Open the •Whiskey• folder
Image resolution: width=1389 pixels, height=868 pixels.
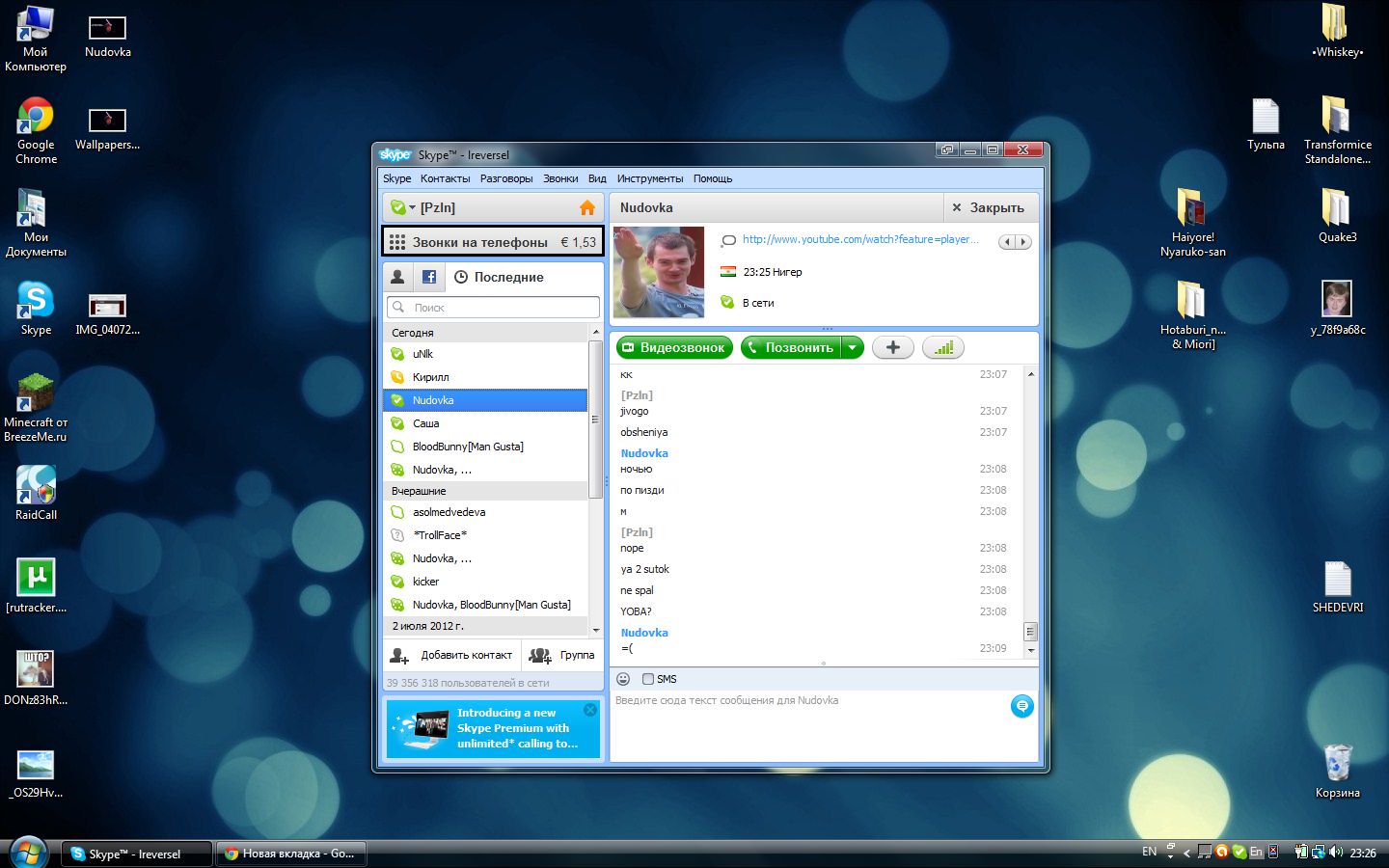[x=1338, y=31]
